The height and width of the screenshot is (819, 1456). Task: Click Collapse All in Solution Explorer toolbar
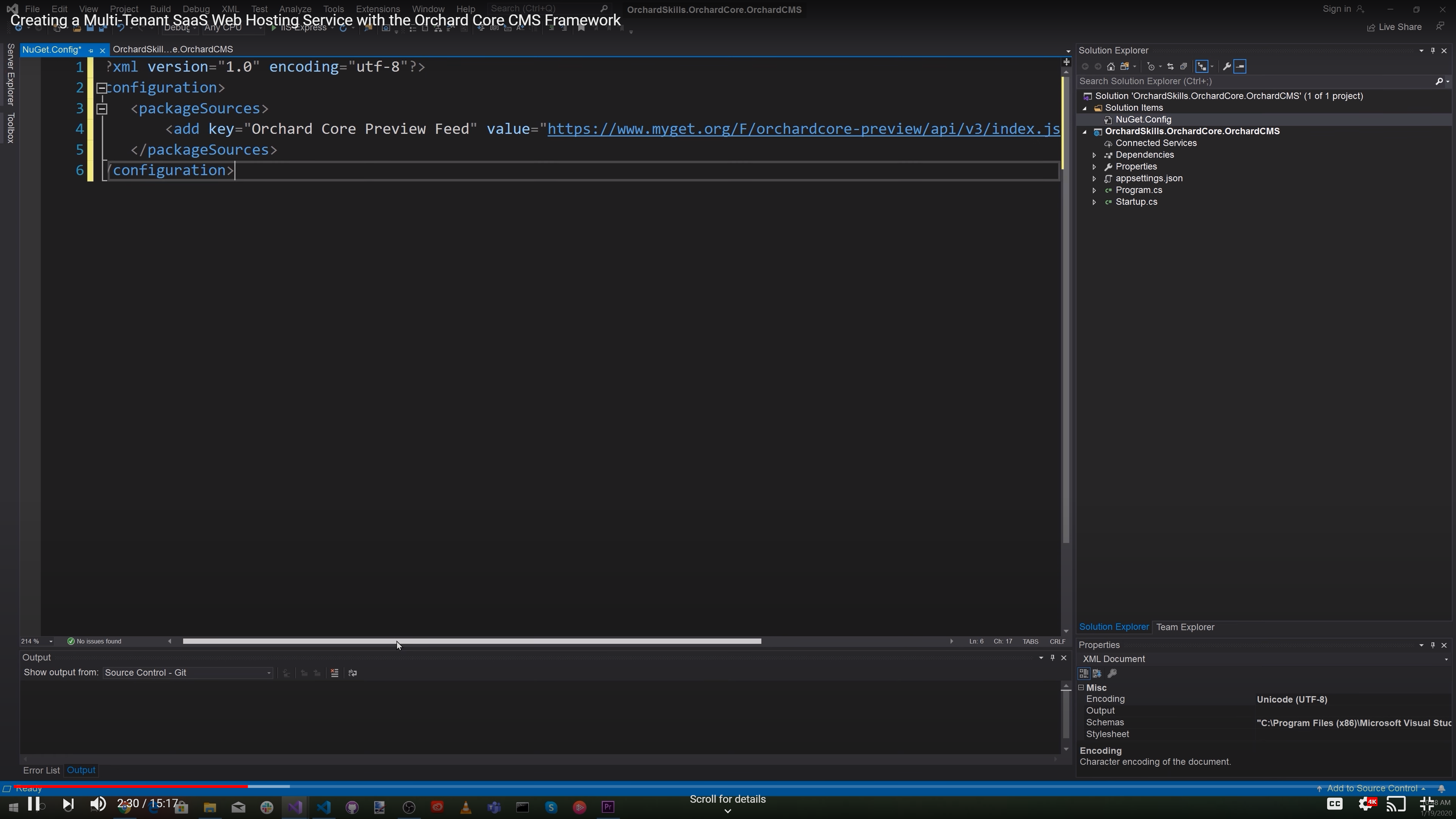pos(1183,67)
